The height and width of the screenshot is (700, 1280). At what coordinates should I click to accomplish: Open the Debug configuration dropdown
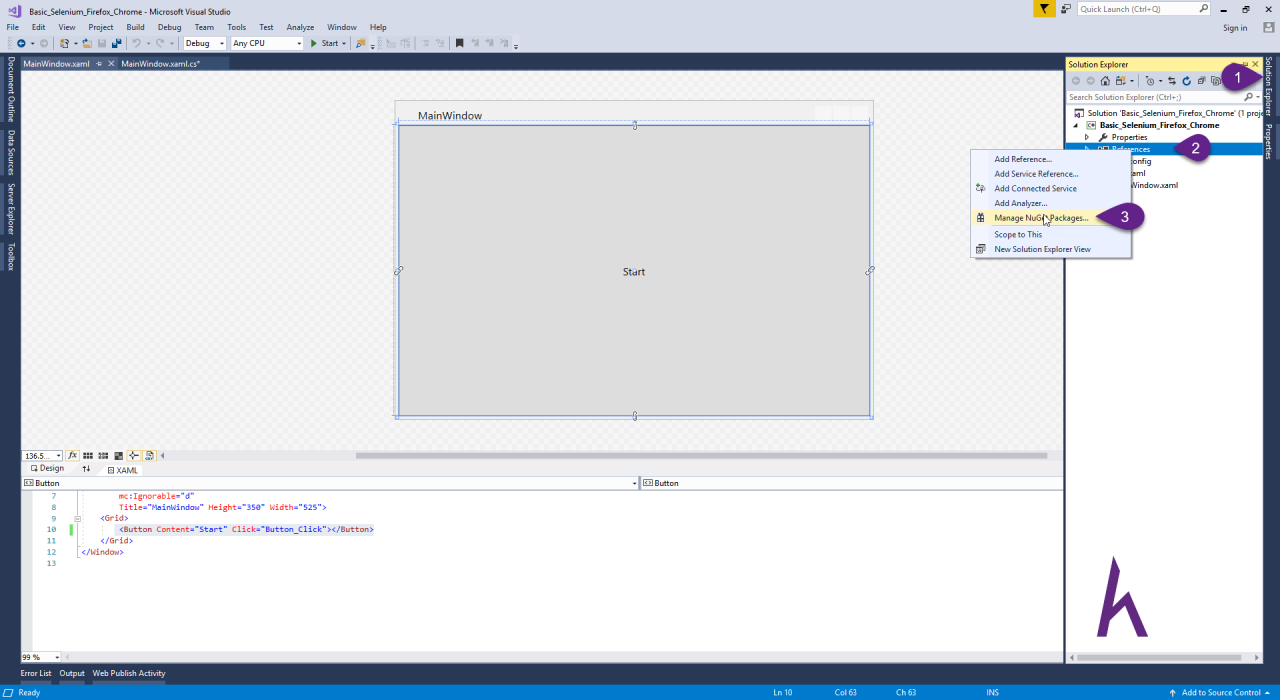[x=205, y=43]
